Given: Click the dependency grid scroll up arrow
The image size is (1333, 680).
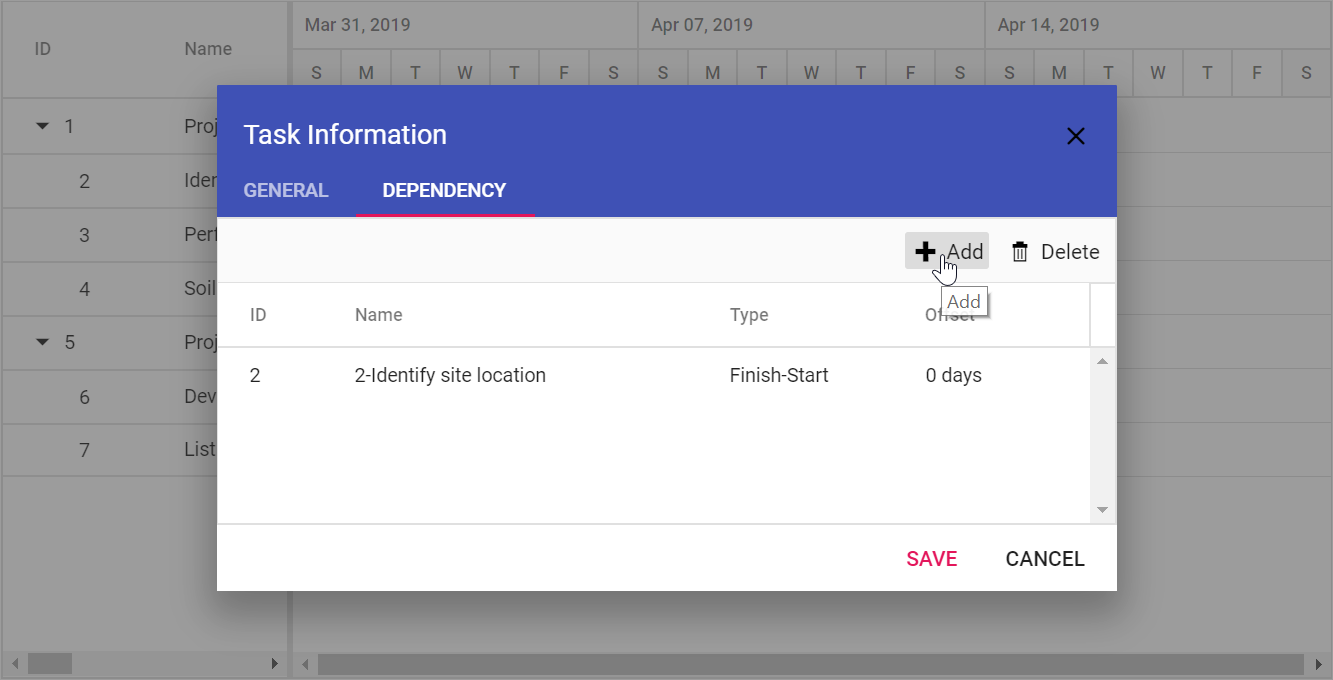Looking at the screenshot, I should tap(1103, 361).
